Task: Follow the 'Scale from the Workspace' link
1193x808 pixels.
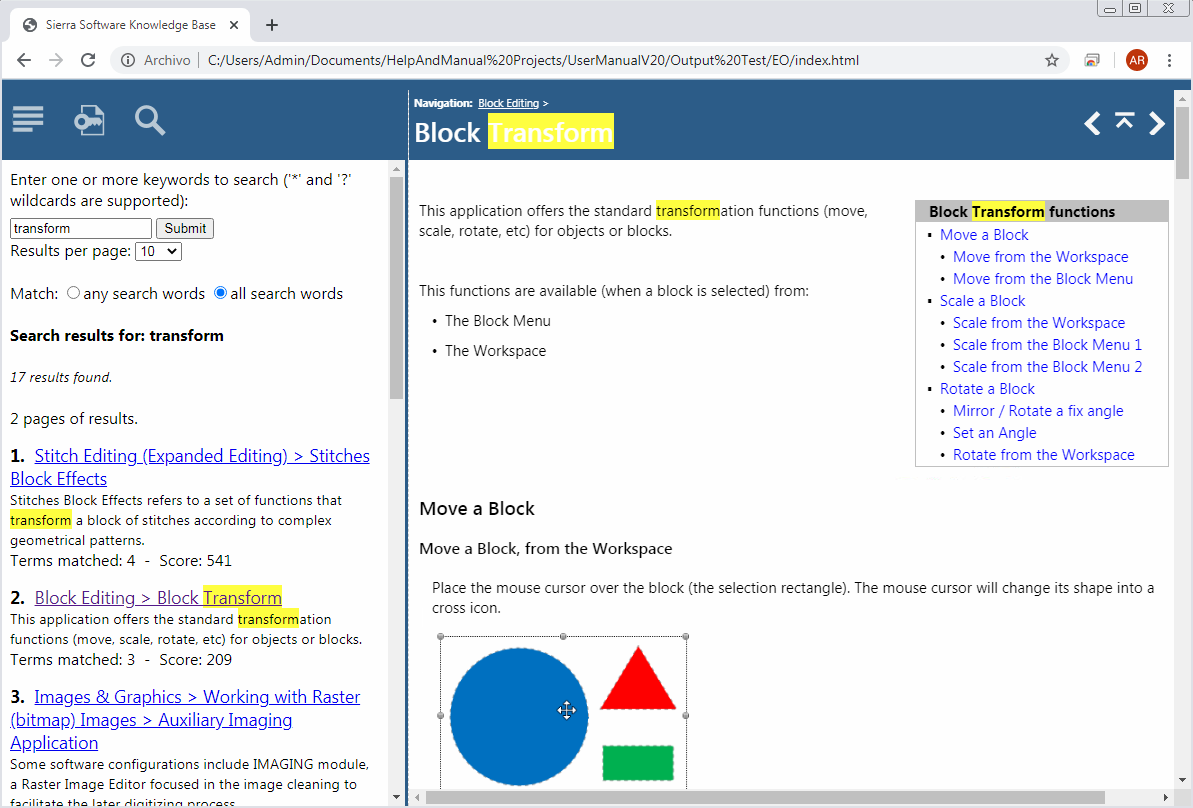Action: pyautogui.click(x=1038, y=323)
